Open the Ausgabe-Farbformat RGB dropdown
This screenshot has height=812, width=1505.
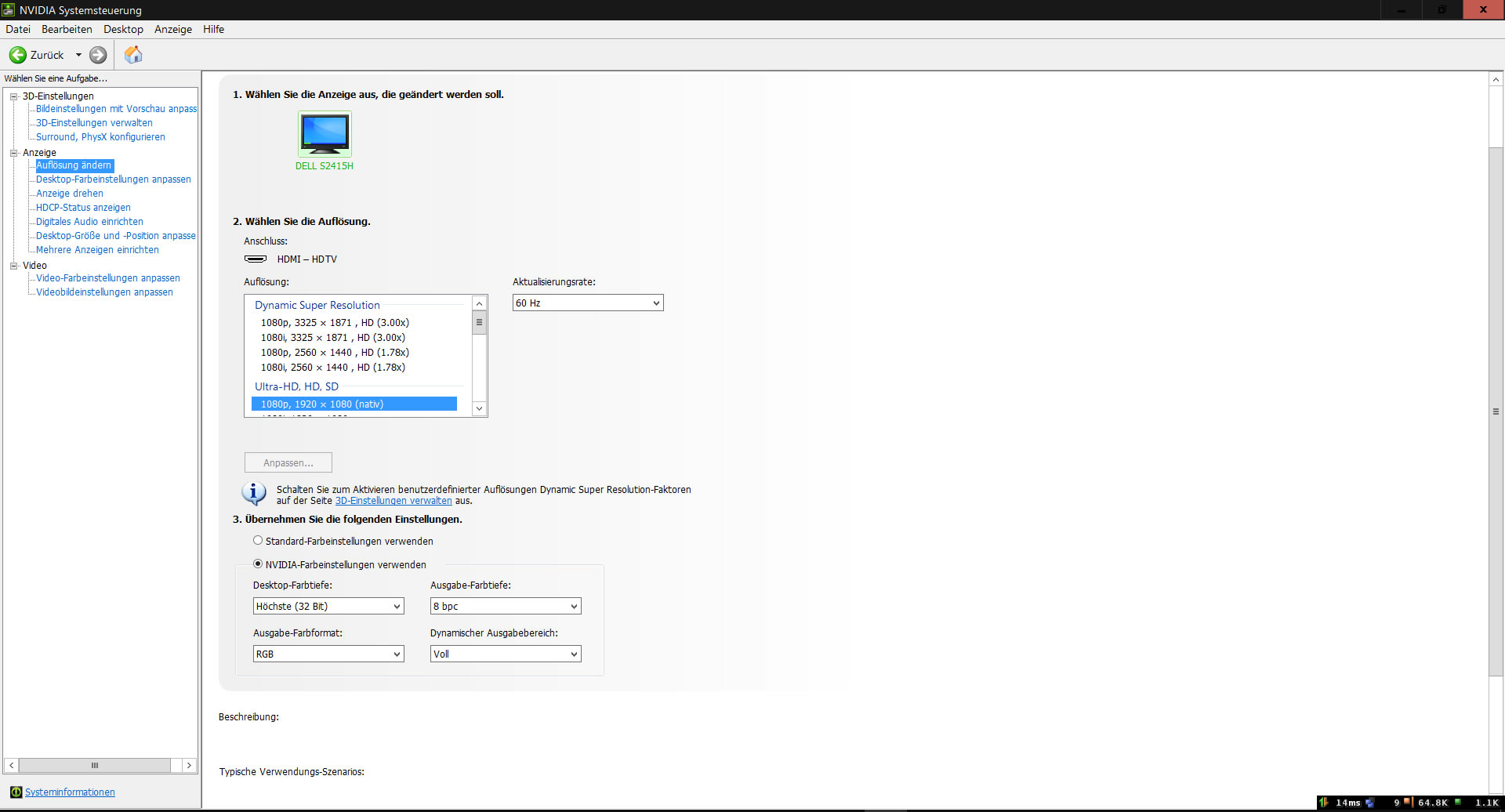coord(328,654)
